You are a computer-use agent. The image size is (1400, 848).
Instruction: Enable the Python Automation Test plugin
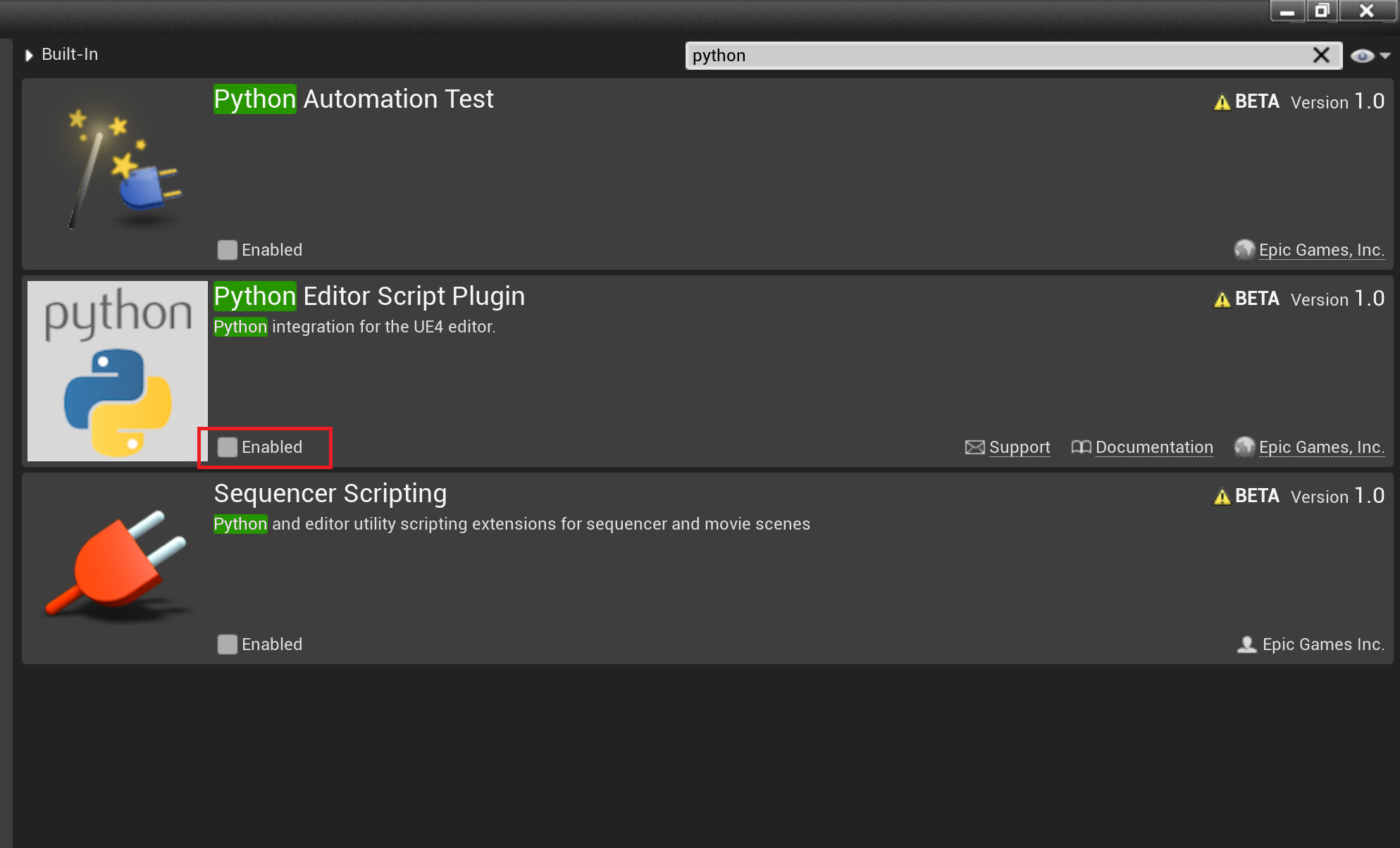tap(227, 250)
